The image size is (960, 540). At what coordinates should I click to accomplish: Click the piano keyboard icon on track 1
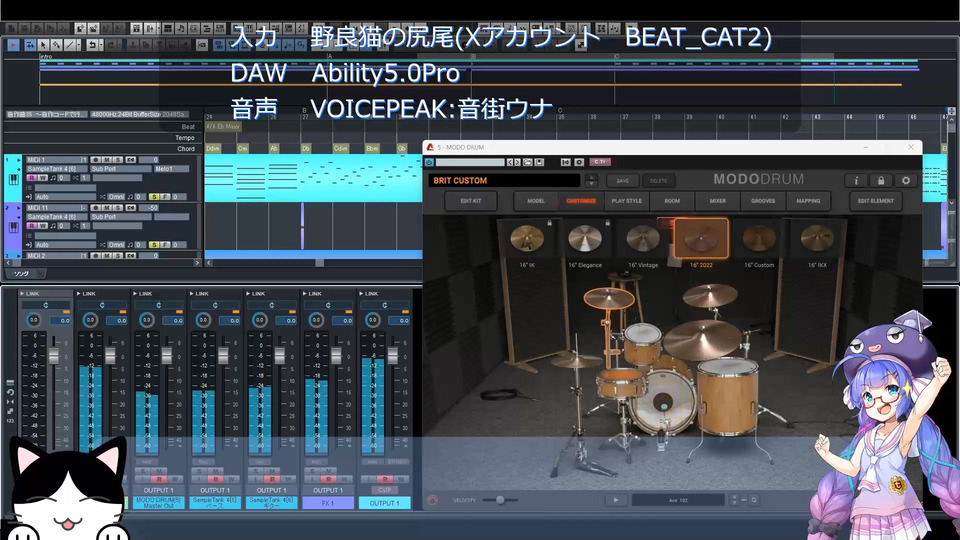pos(13,180)
